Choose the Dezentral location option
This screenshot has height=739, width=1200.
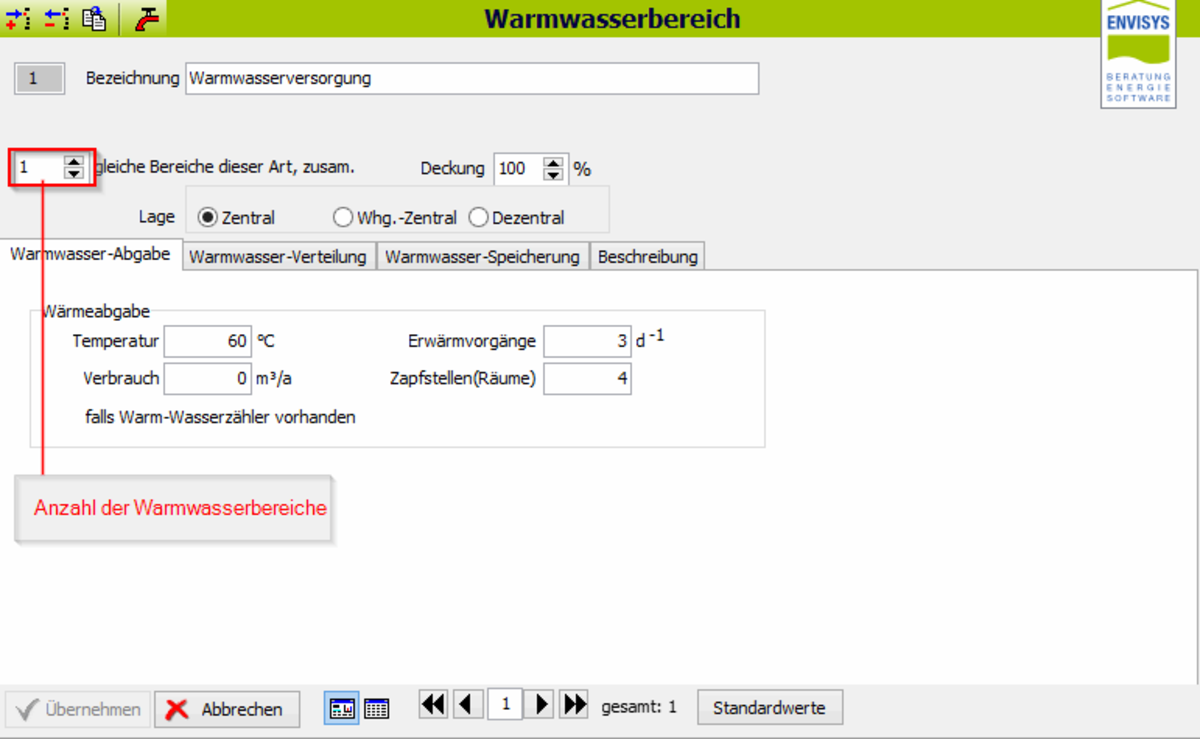pyautogui.click(x=479, y=217)
